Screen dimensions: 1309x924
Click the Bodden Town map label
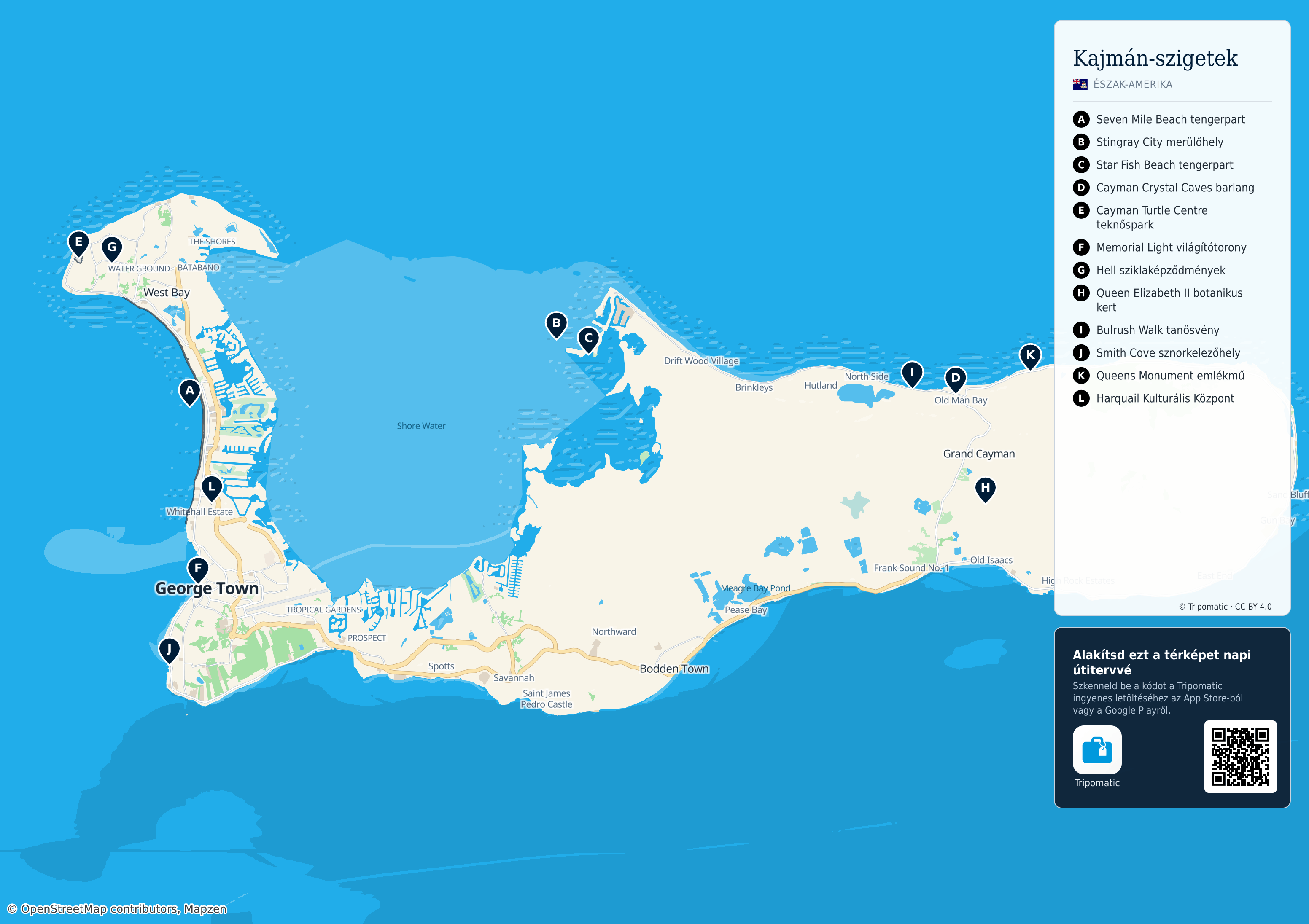(674, 669)
